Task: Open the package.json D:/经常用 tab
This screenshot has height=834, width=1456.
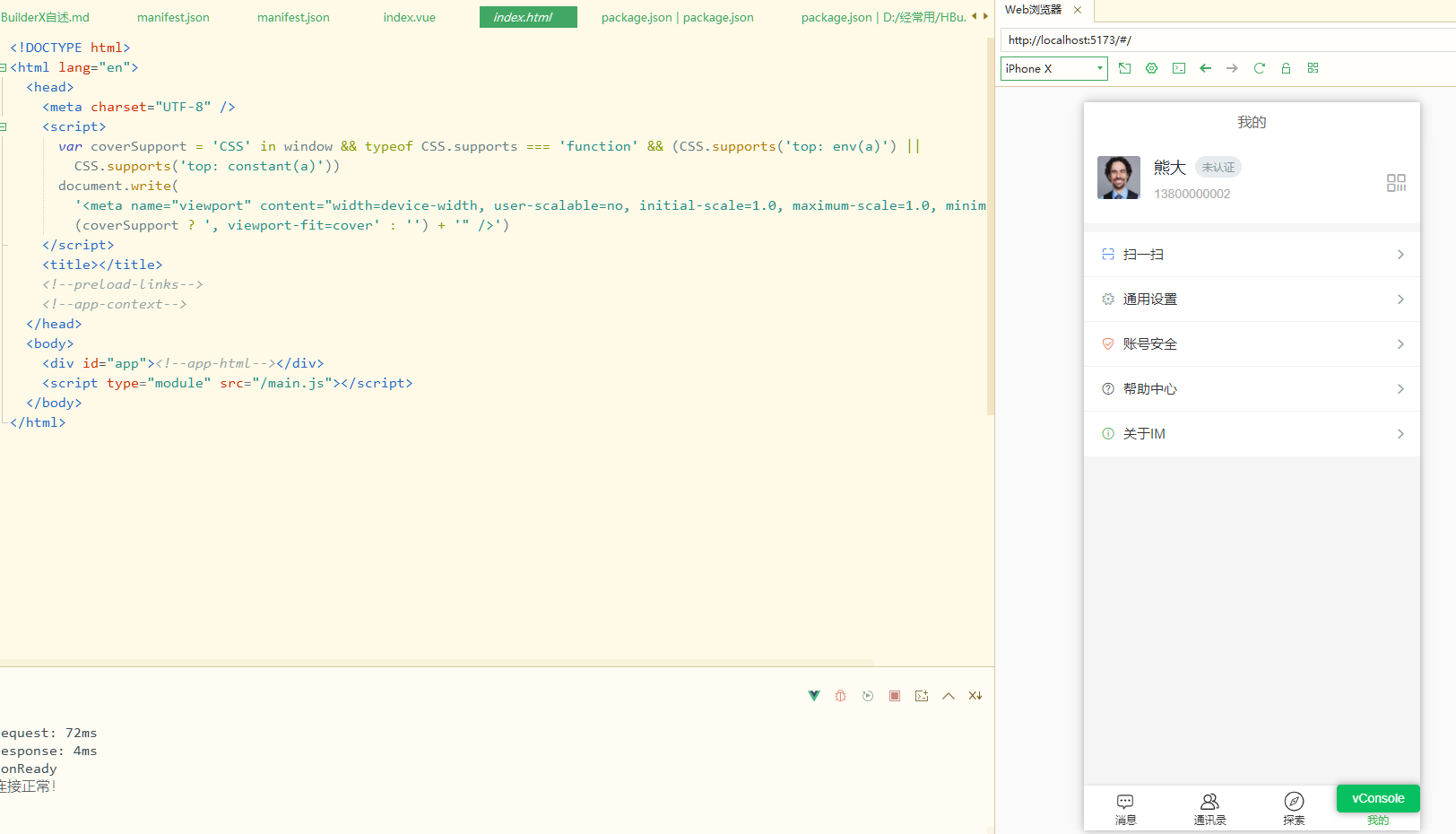Action: click(883, 17)
